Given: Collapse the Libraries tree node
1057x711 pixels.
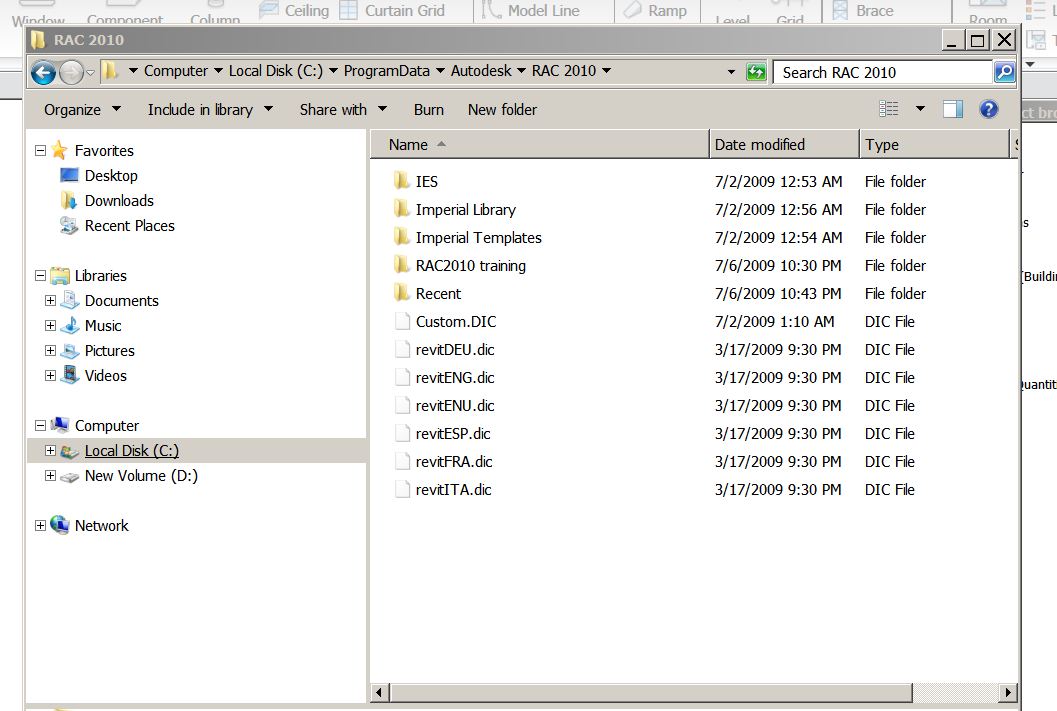Looking at the screenshot, I should tap(40, 275).
